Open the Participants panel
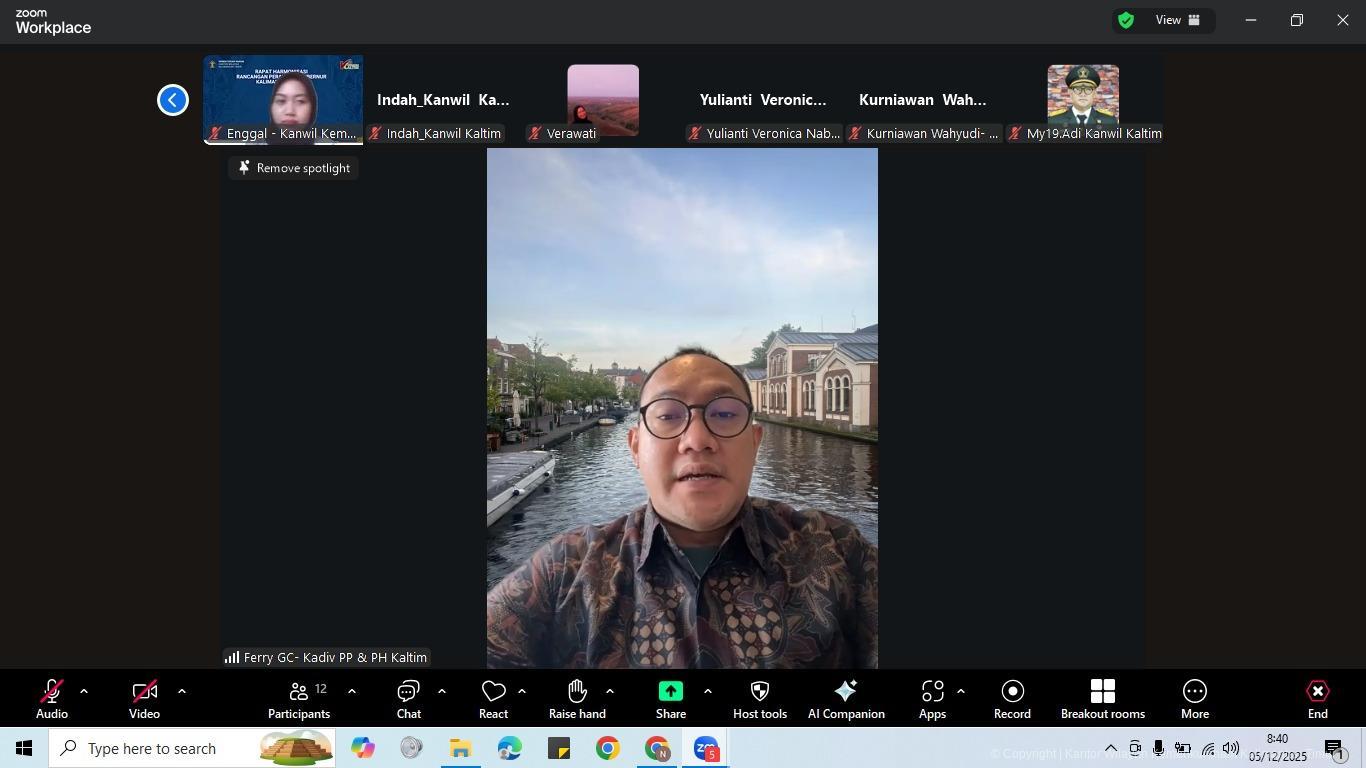 [x=298, y=699]
